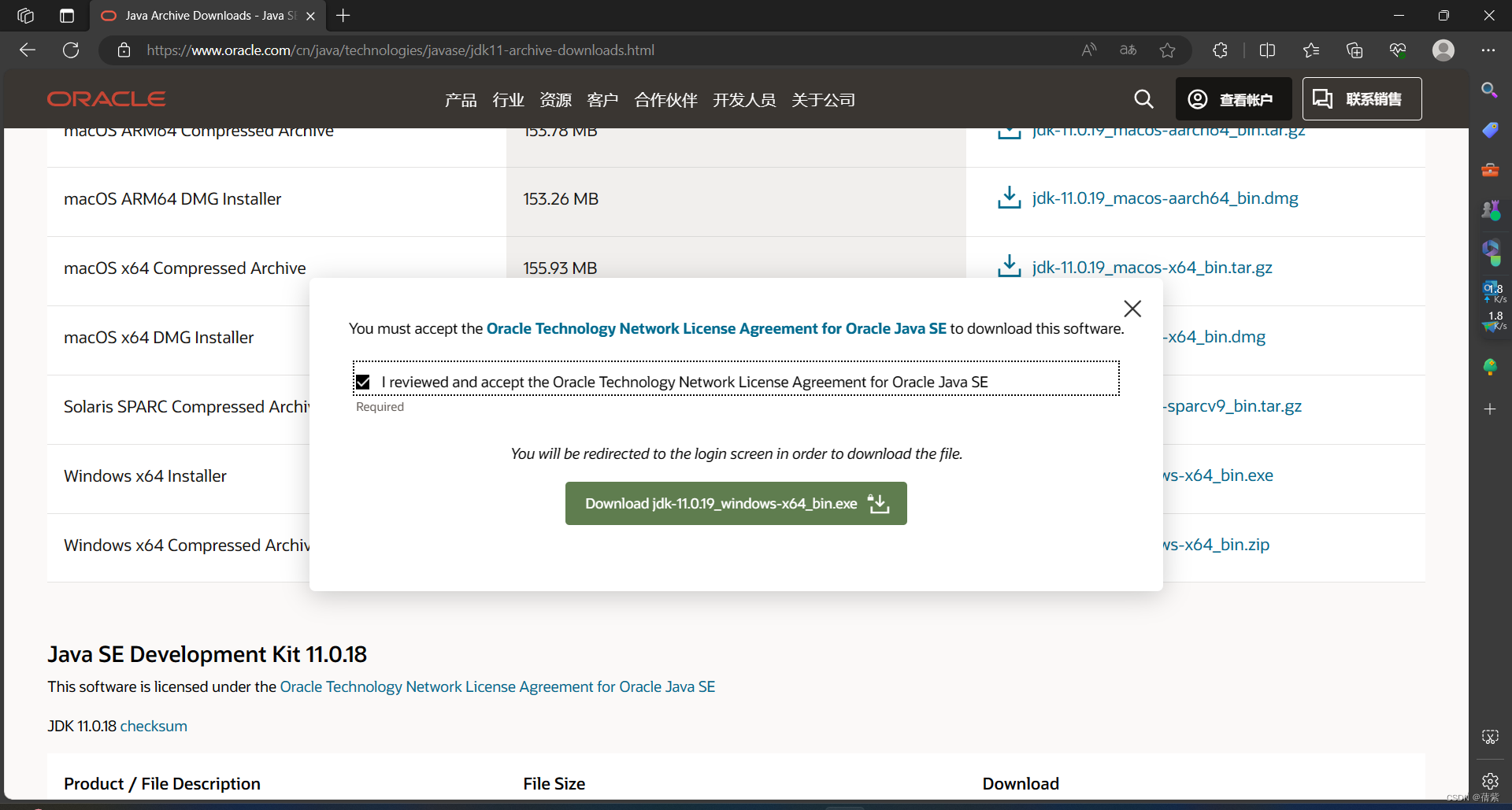The height and width of the screenshot is (810, 1512).
Task: Uncheck the license agreement acceptance checkbox
Action: [363, 382]
